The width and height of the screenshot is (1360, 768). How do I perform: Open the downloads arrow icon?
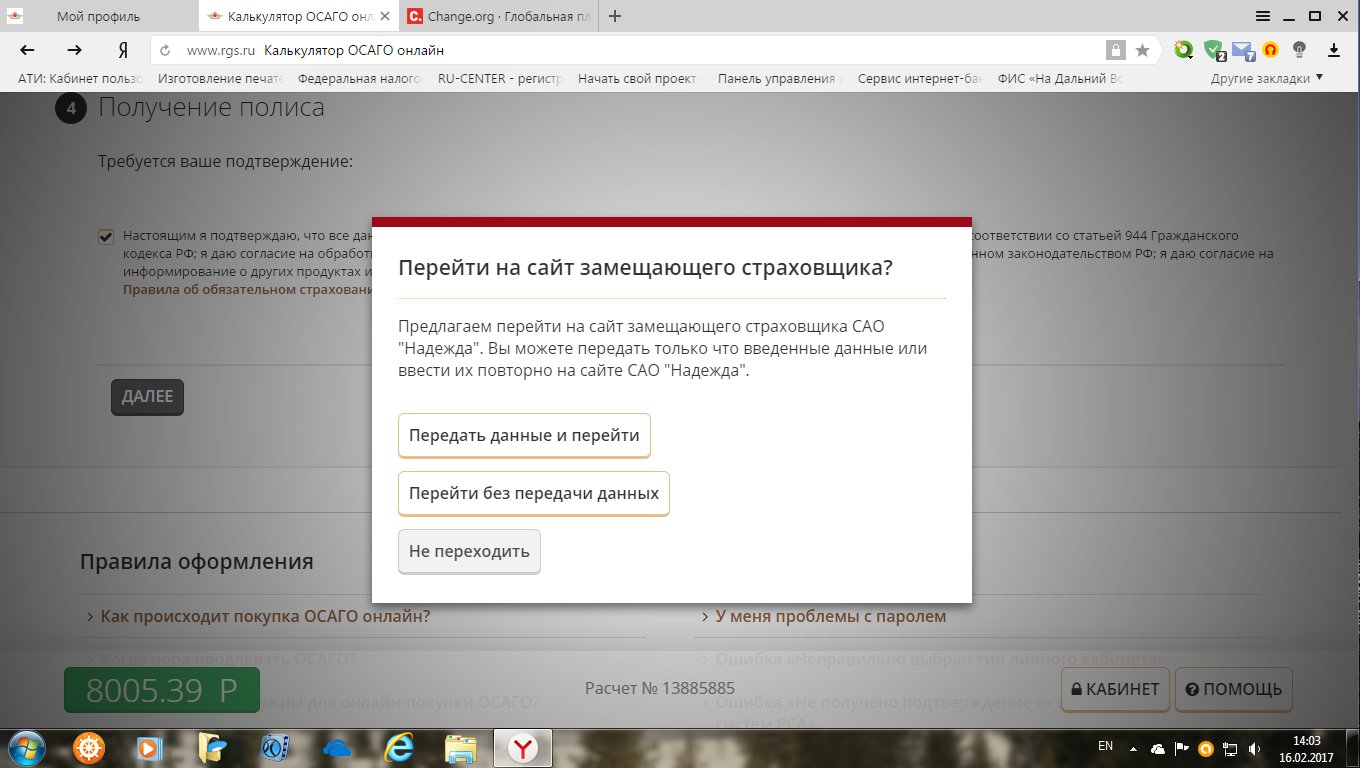(1333, 50)
